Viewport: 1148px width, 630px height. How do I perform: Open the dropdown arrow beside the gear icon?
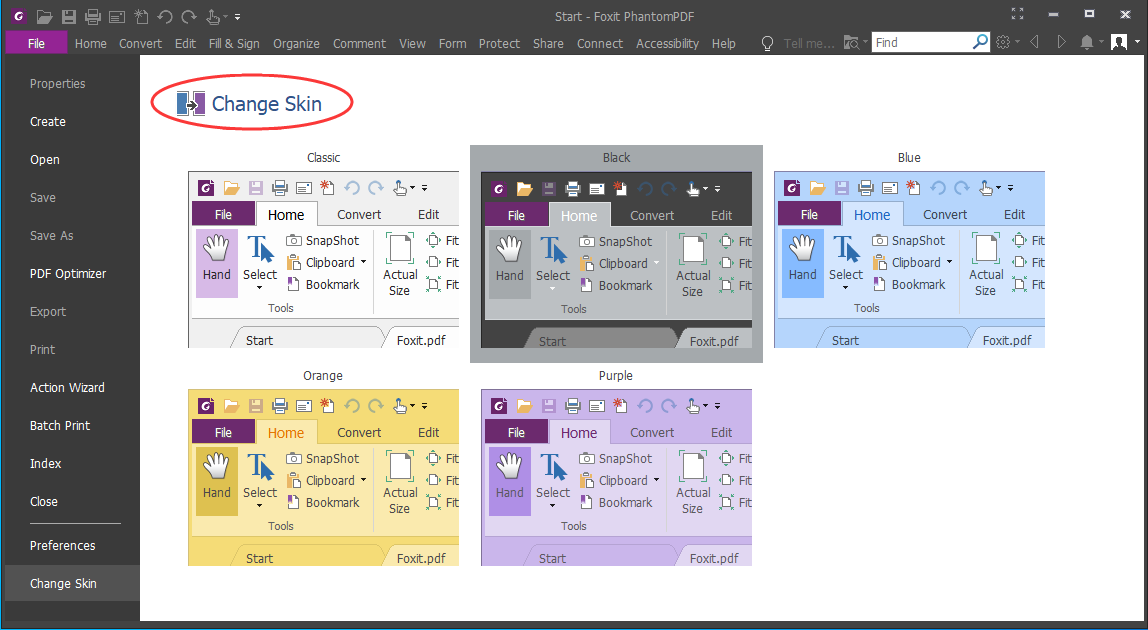[x=1018, y=42]
